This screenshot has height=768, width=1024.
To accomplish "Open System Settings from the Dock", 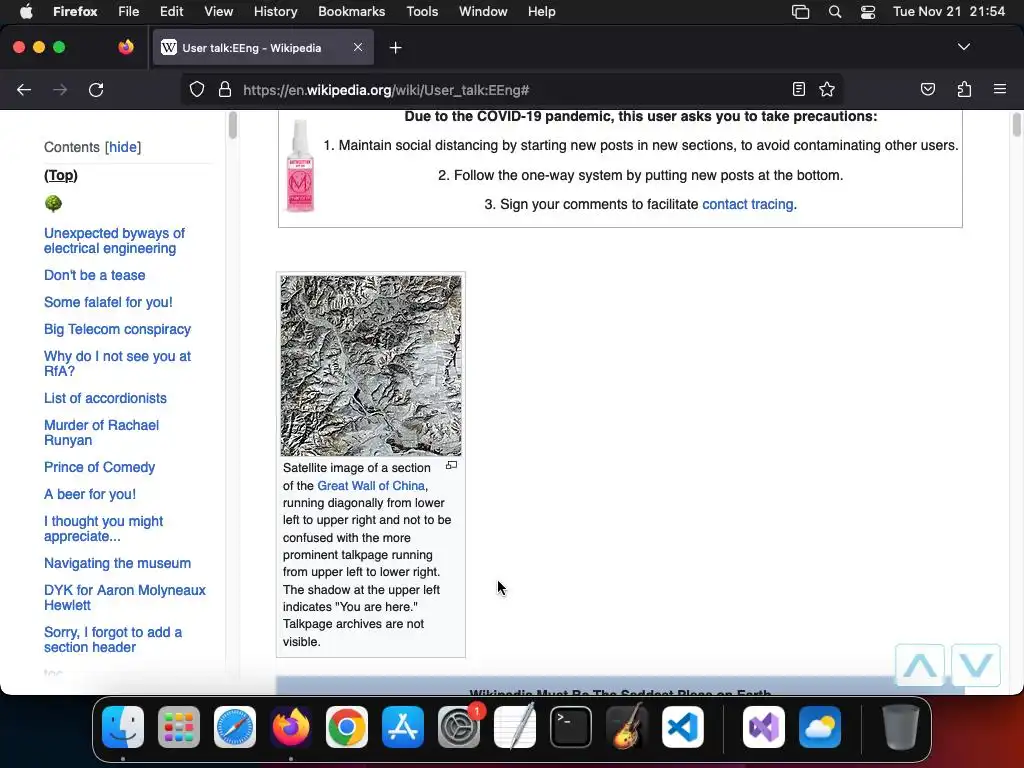I will pos(459,727).
